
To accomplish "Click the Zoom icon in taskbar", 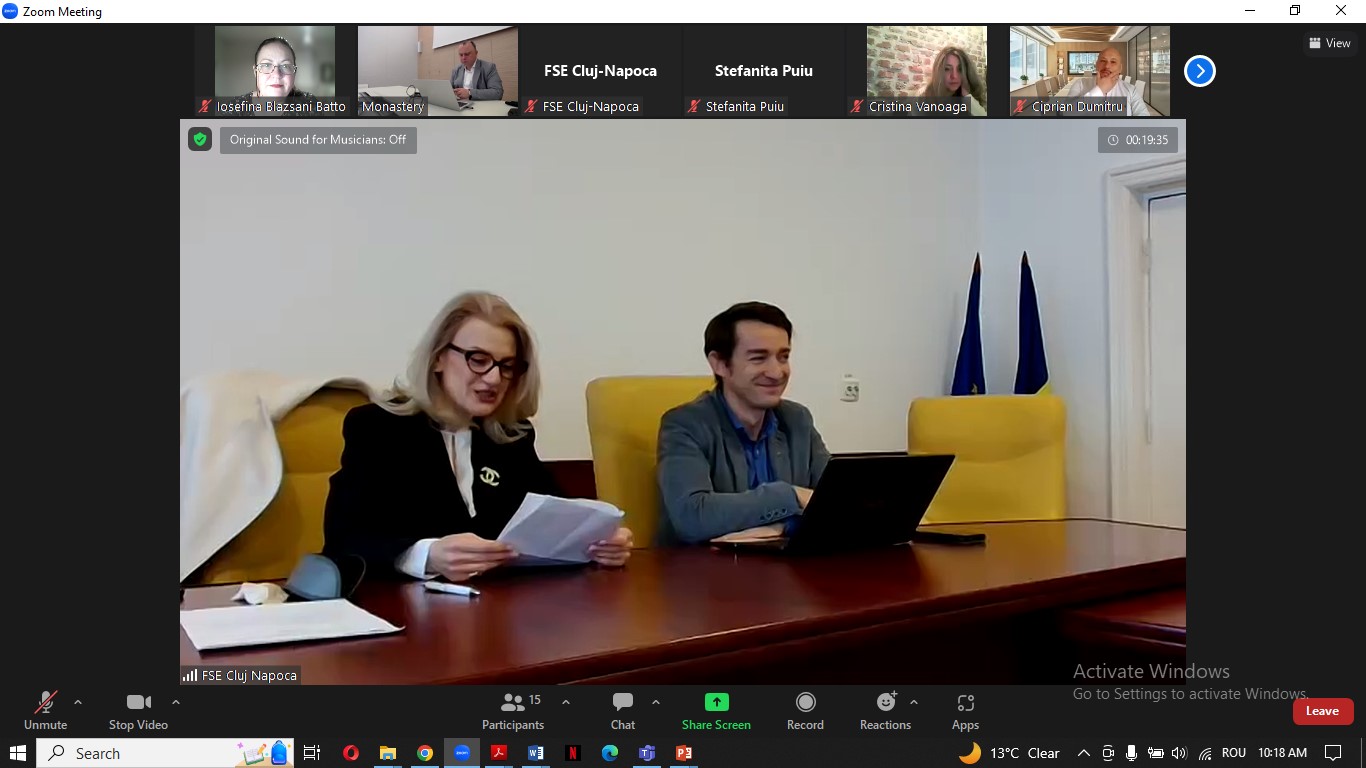I will [462, 753].
